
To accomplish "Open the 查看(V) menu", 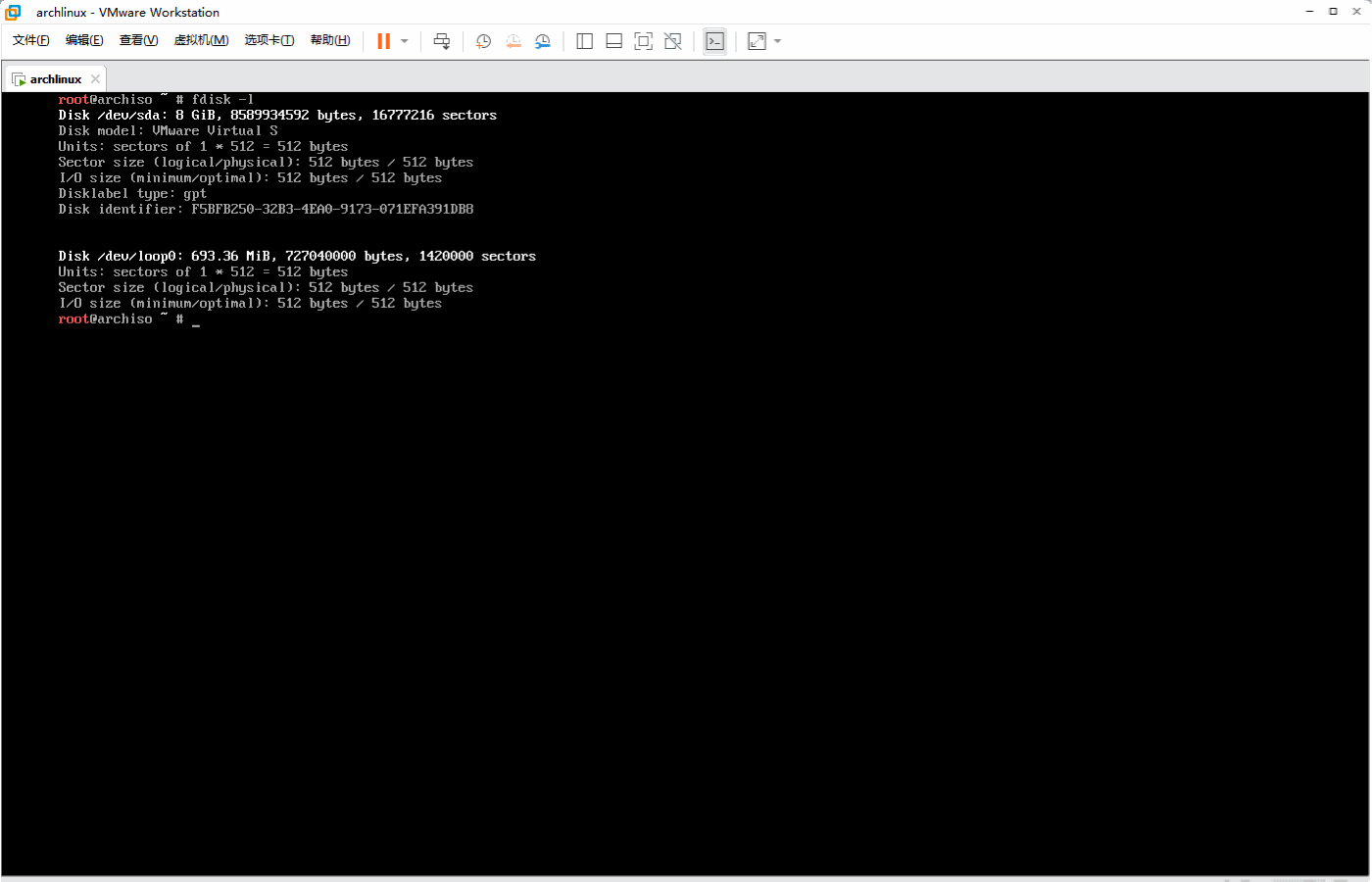I will point(138,40).
